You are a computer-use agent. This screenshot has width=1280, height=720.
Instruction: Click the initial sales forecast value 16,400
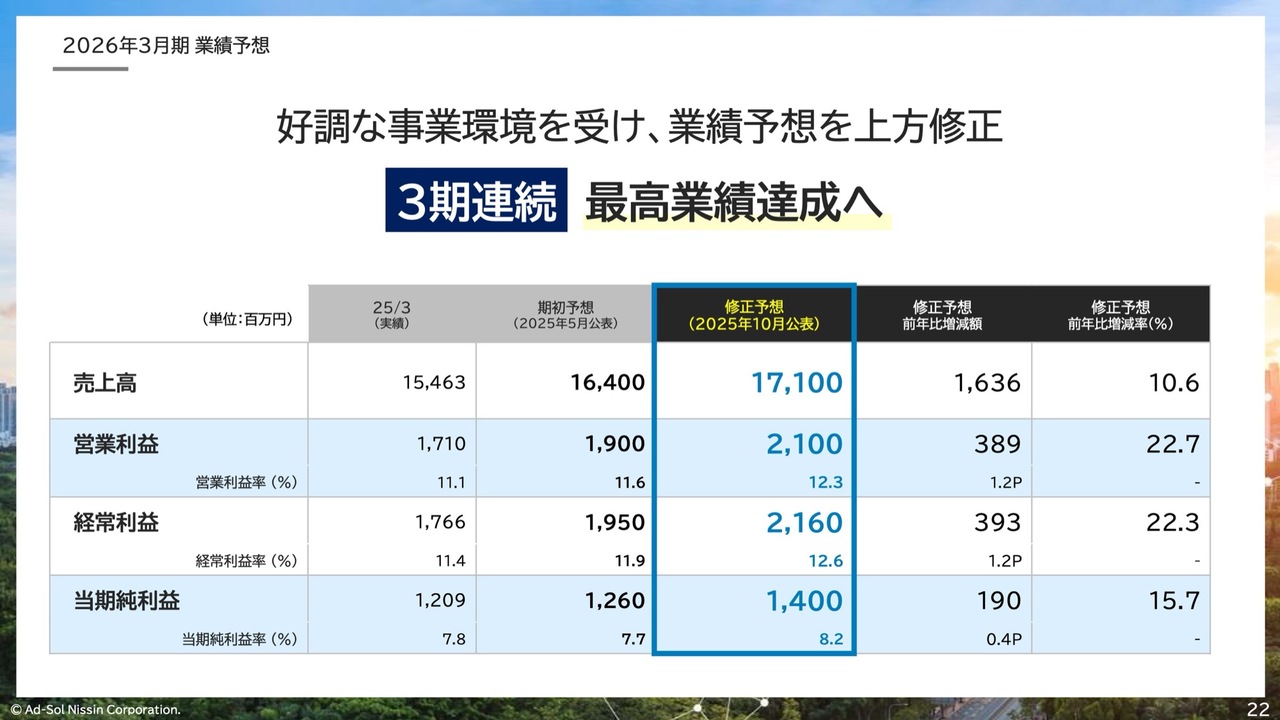[x=607, y=382]
